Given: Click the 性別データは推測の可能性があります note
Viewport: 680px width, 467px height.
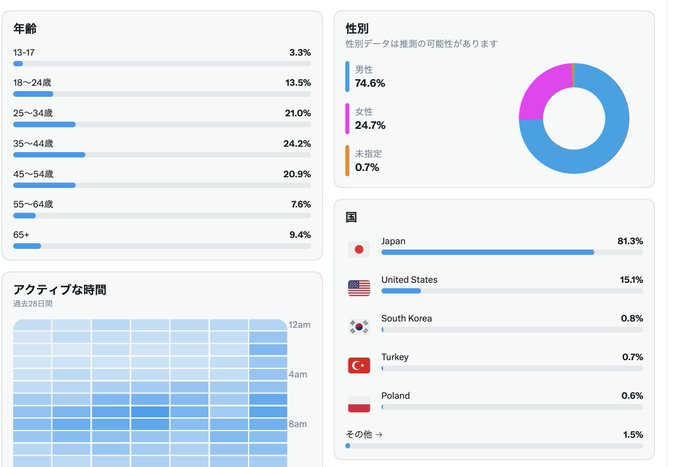Looking at the screenshot, I should (x=422, y=44).
